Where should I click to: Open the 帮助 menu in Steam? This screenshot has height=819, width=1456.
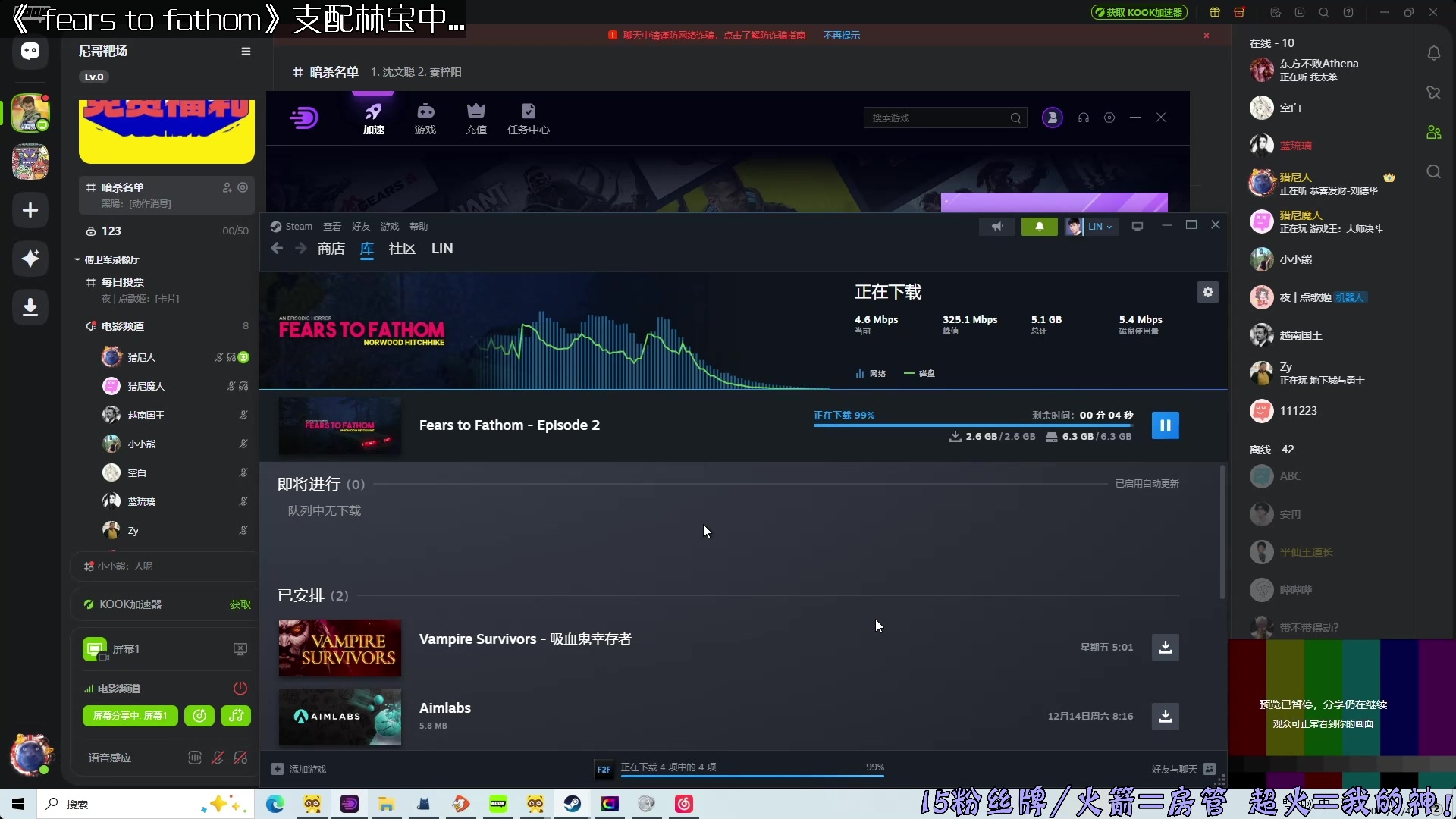coord(419,227)
